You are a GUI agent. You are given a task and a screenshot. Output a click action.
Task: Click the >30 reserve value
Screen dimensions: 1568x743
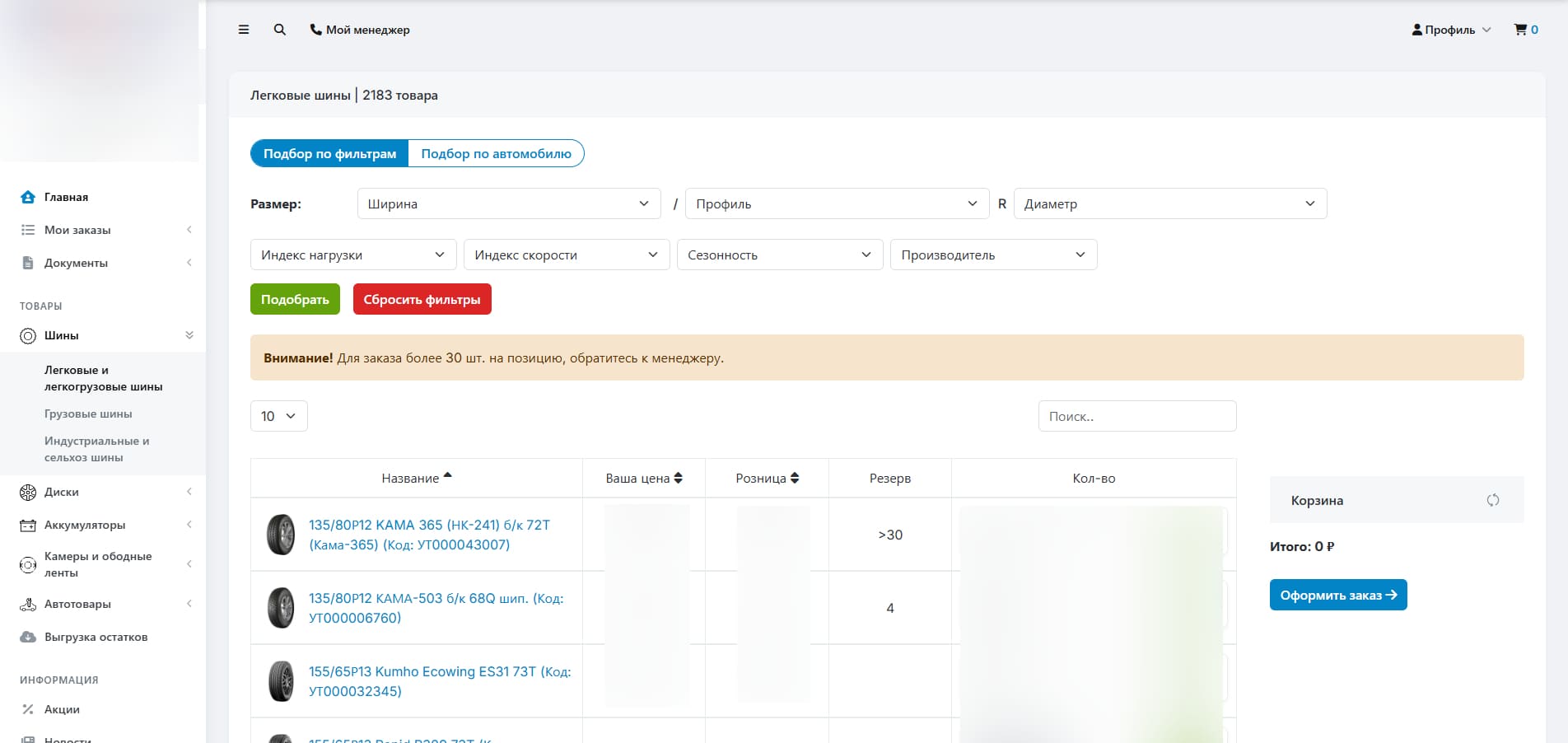point(890,535)
